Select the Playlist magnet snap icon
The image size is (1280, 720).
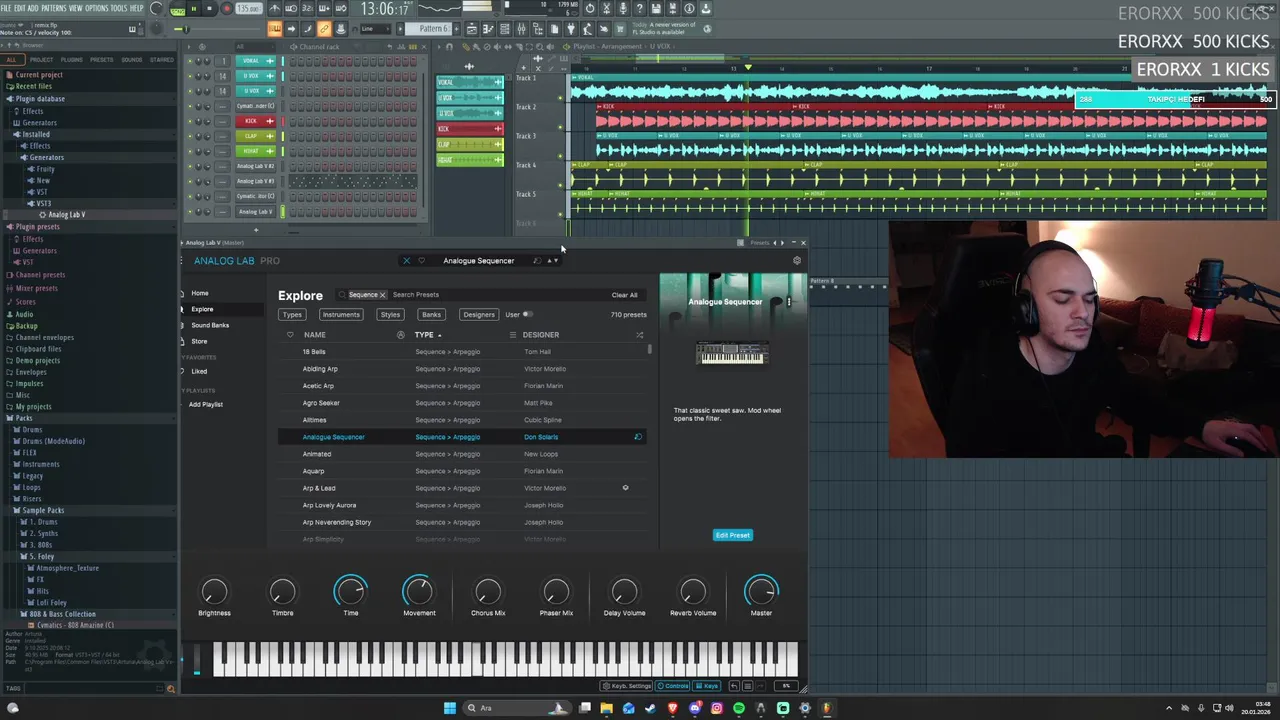click(449, 46)
